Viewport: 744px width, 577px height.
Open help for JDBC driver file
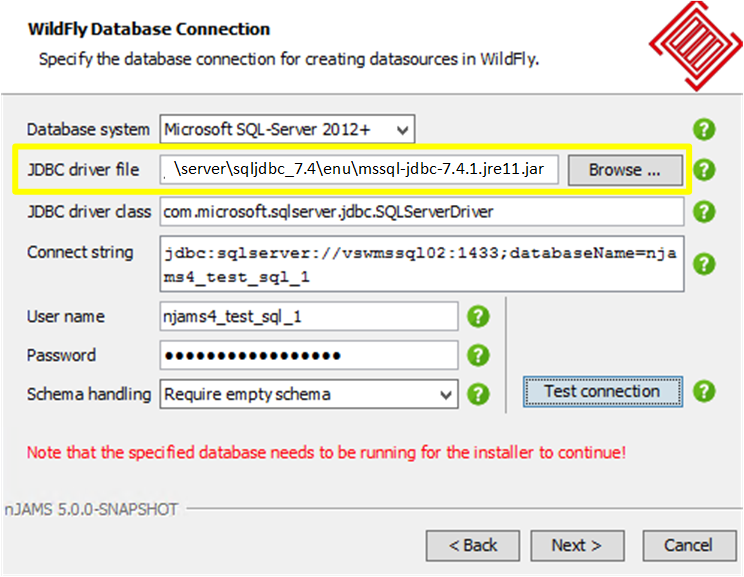(704, 169)
